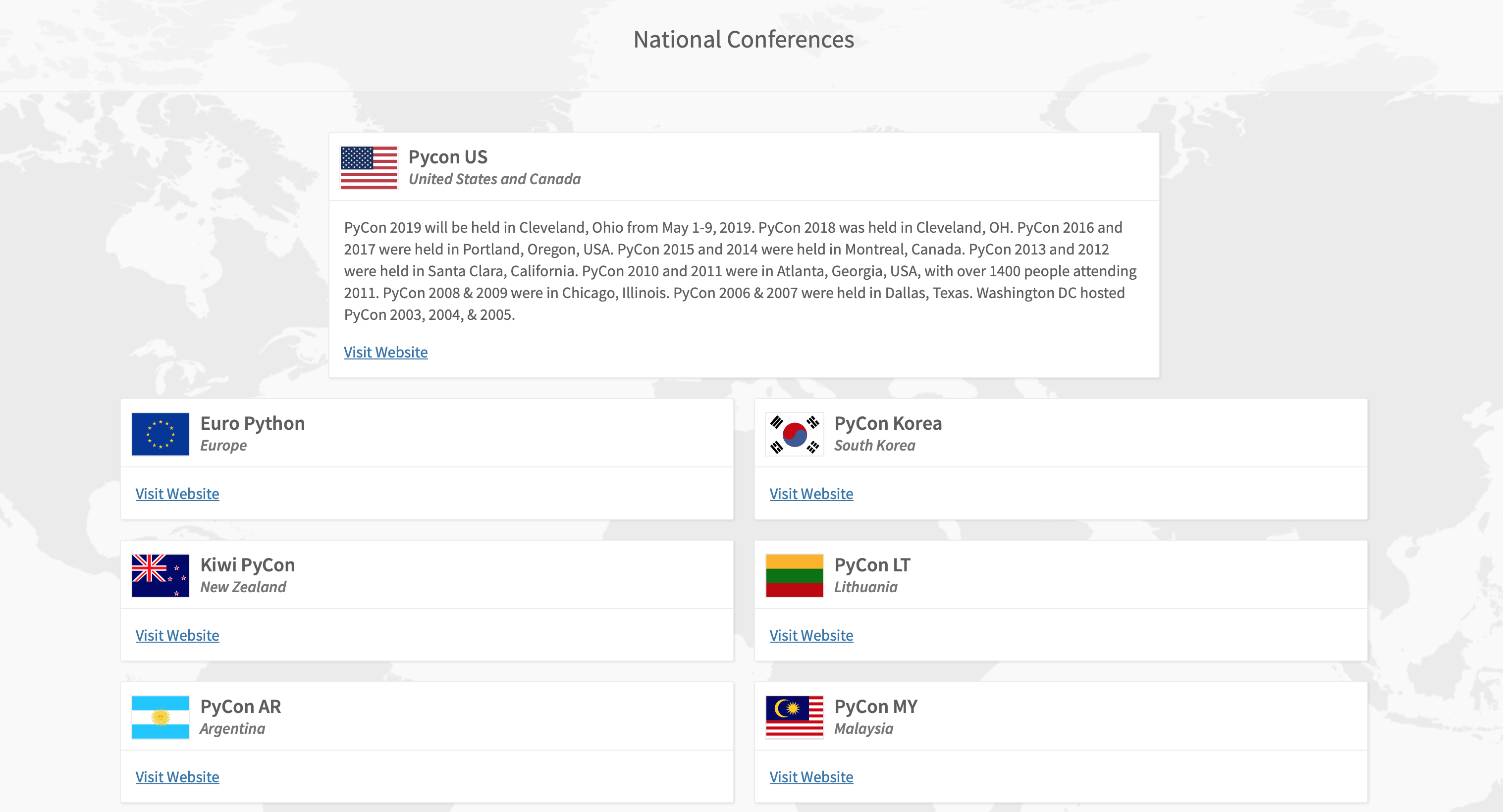Click the Argentina flag icon
Viewport: 1503px width, 812px height.
[161, 717]
